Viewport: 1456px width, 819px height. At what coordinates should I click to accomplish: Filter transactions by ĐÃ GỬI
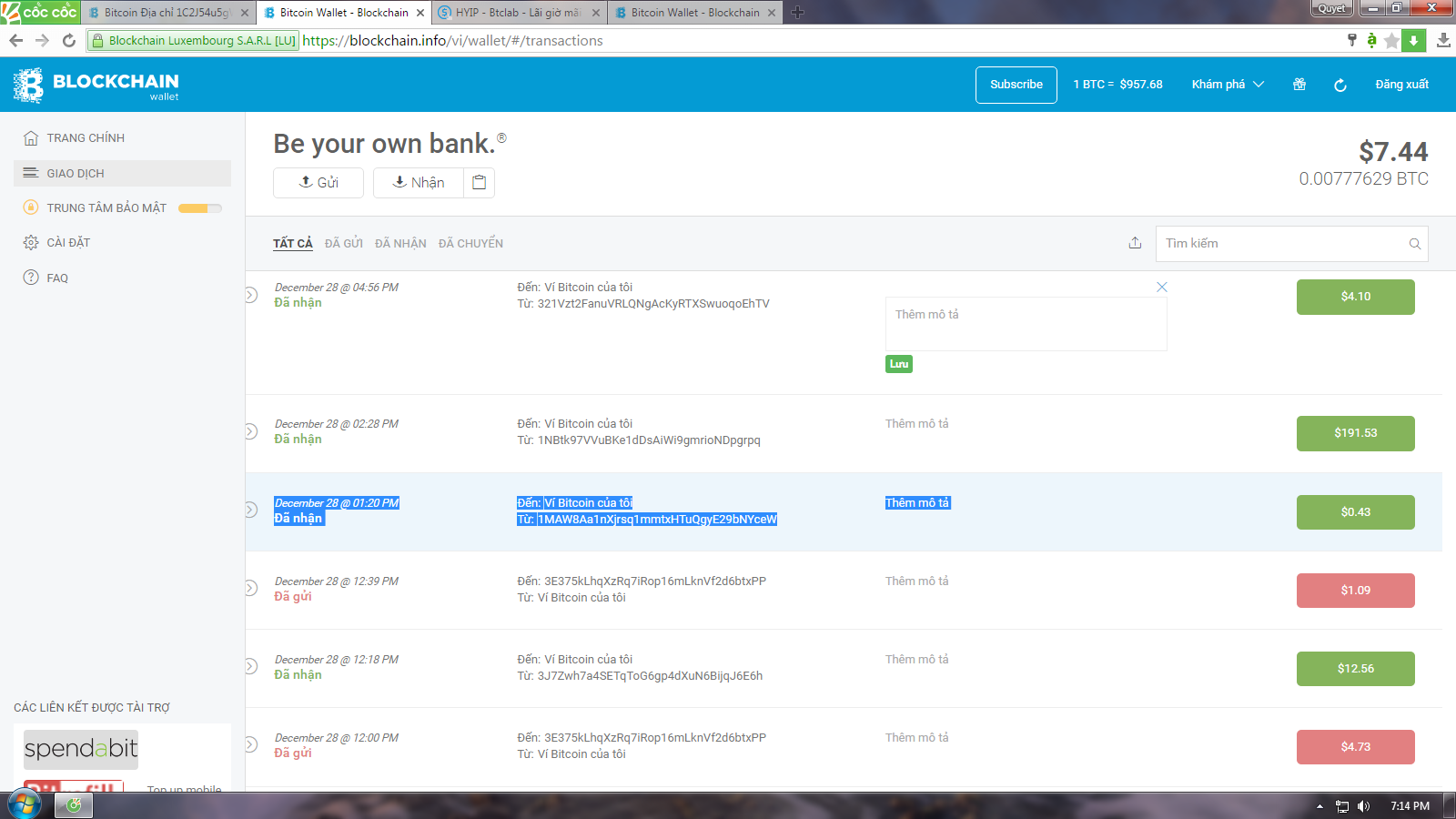tap(344, 244)
